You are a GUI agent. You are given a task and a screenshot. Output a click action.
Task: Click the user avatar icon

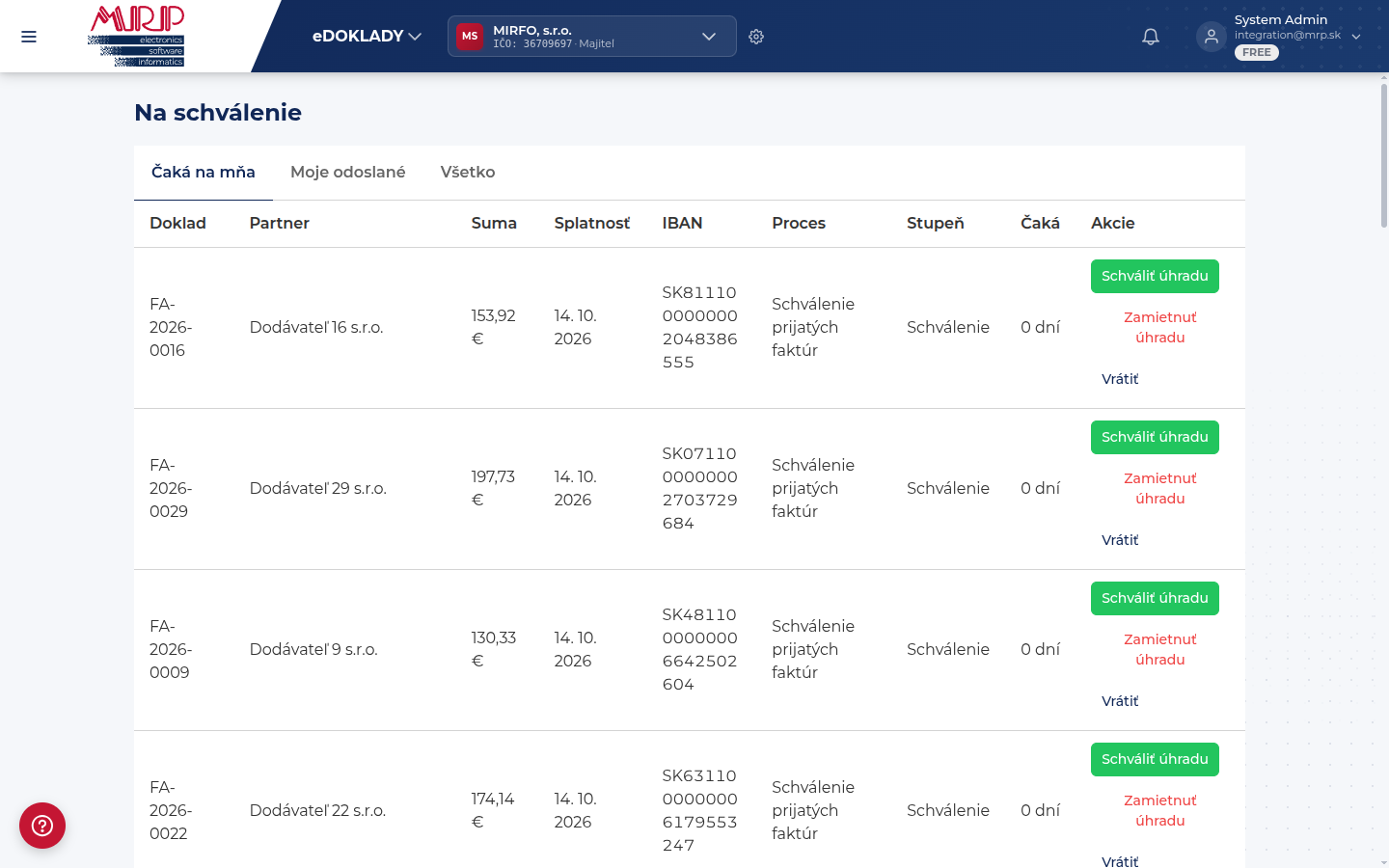pos(1212,37)
